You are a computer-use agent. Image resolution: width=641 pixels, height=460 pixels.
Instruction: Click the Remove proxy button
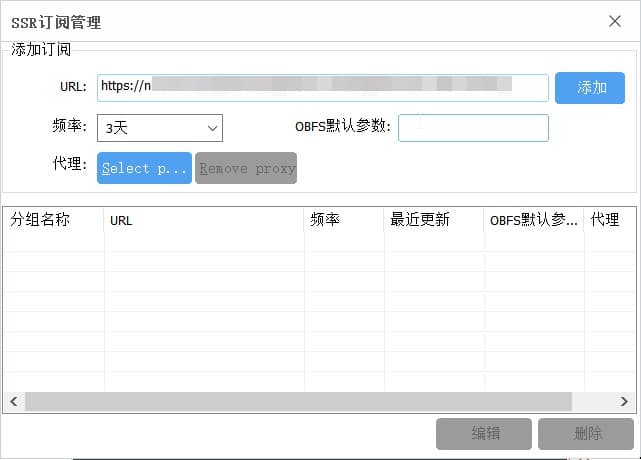click(247, 168)
